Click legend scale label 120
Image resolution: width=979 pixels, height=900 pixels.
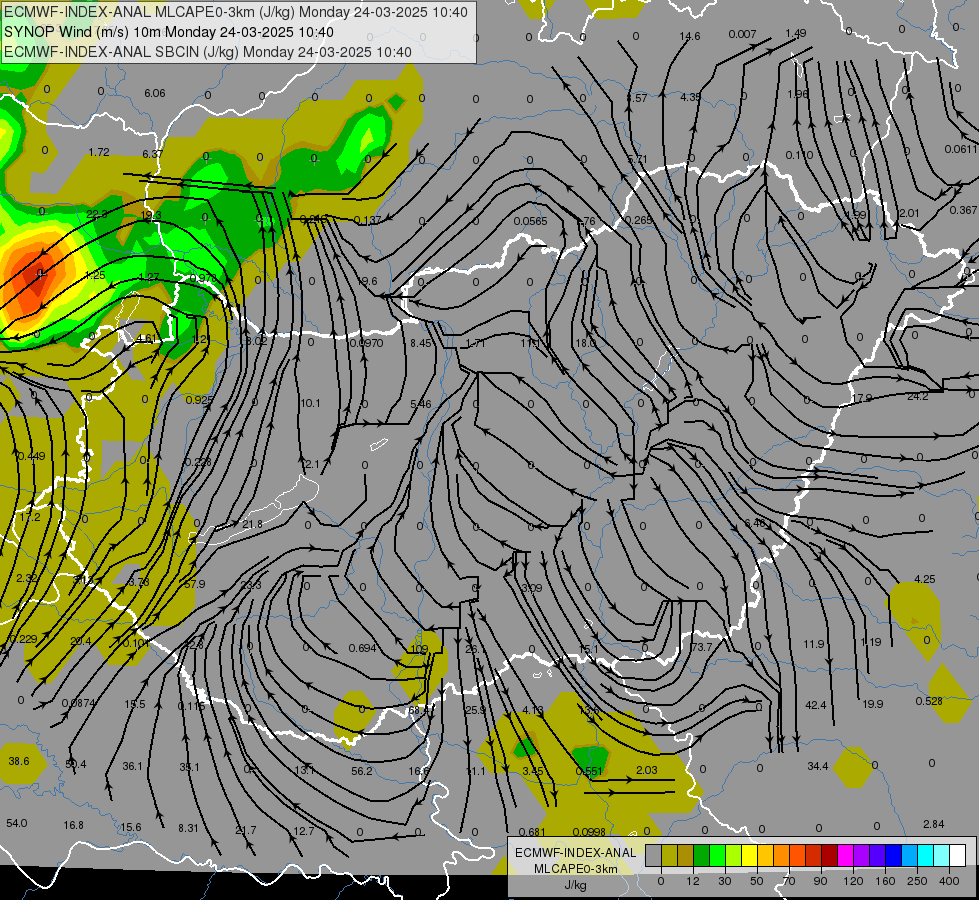(853, 881)
